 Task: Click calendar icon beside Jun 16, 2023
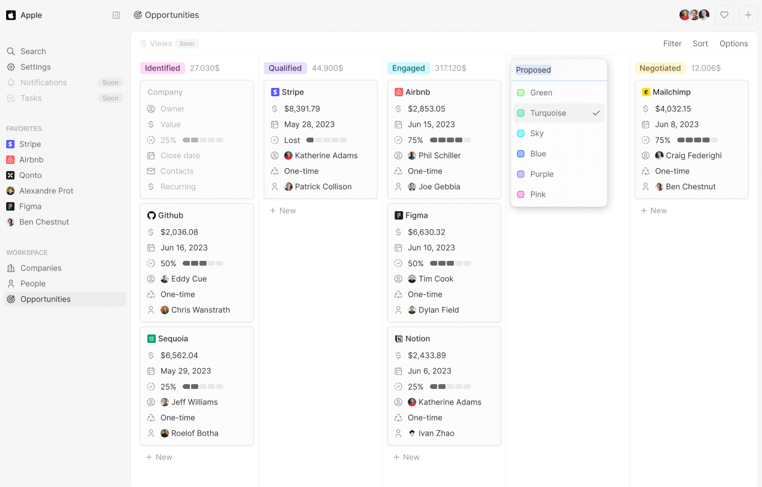click(151, 248)
